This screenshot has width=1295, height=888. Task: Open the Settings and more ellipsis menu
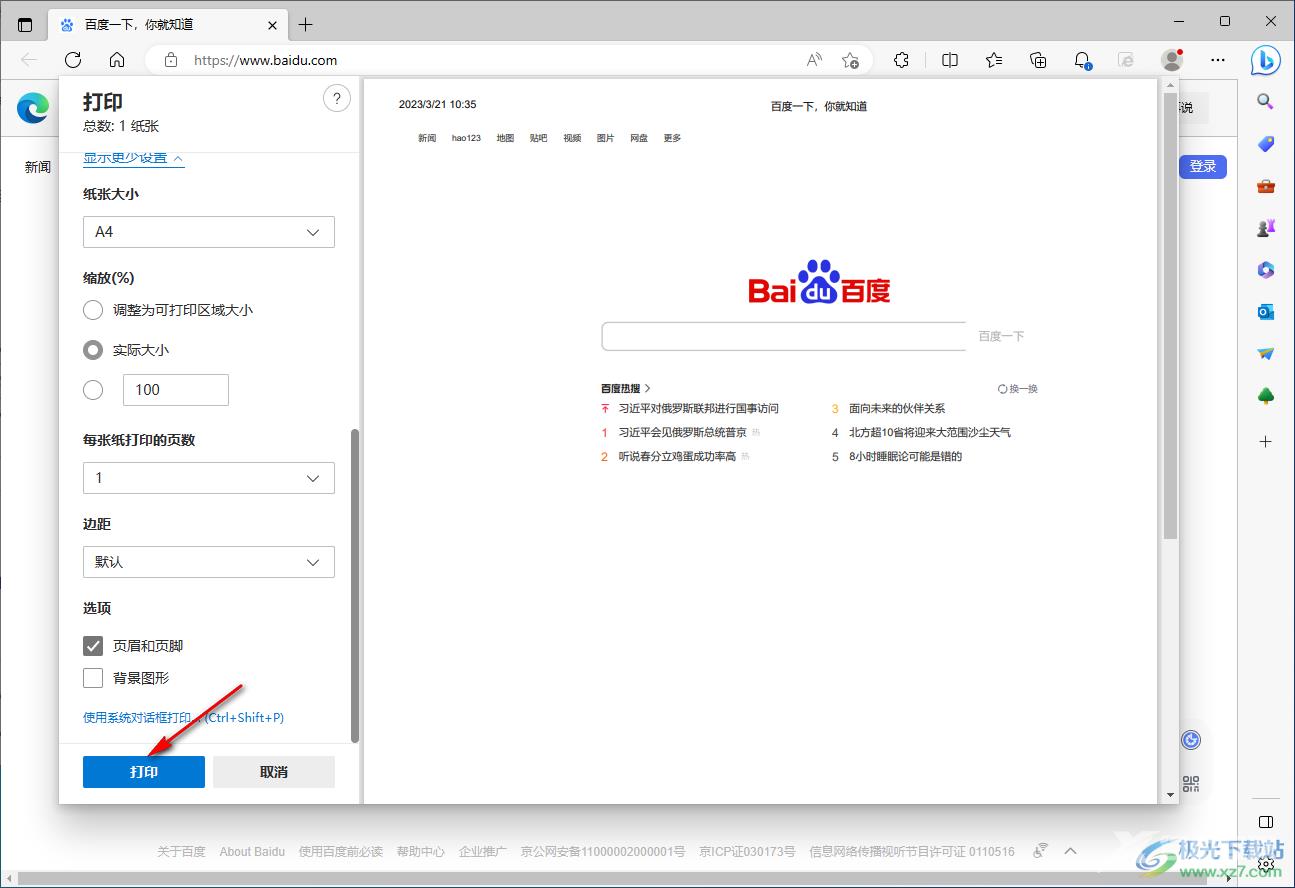coord(1218,60)
